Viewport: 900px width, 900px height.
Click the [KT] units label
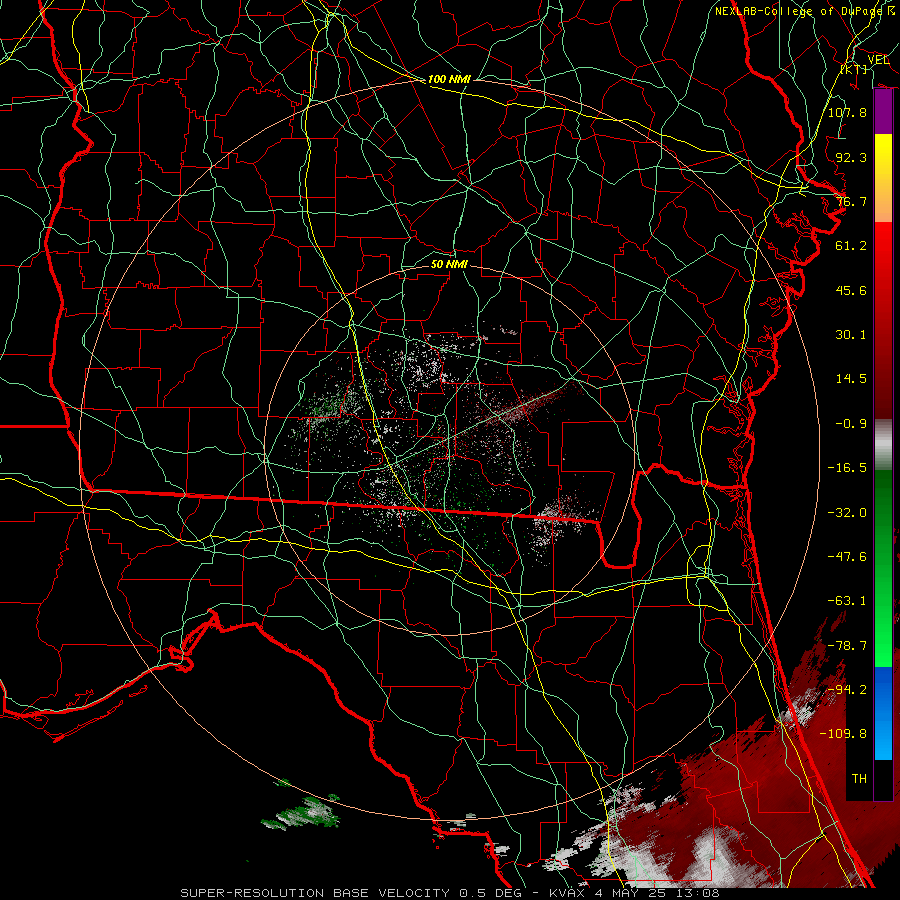[x=854, y=70]
